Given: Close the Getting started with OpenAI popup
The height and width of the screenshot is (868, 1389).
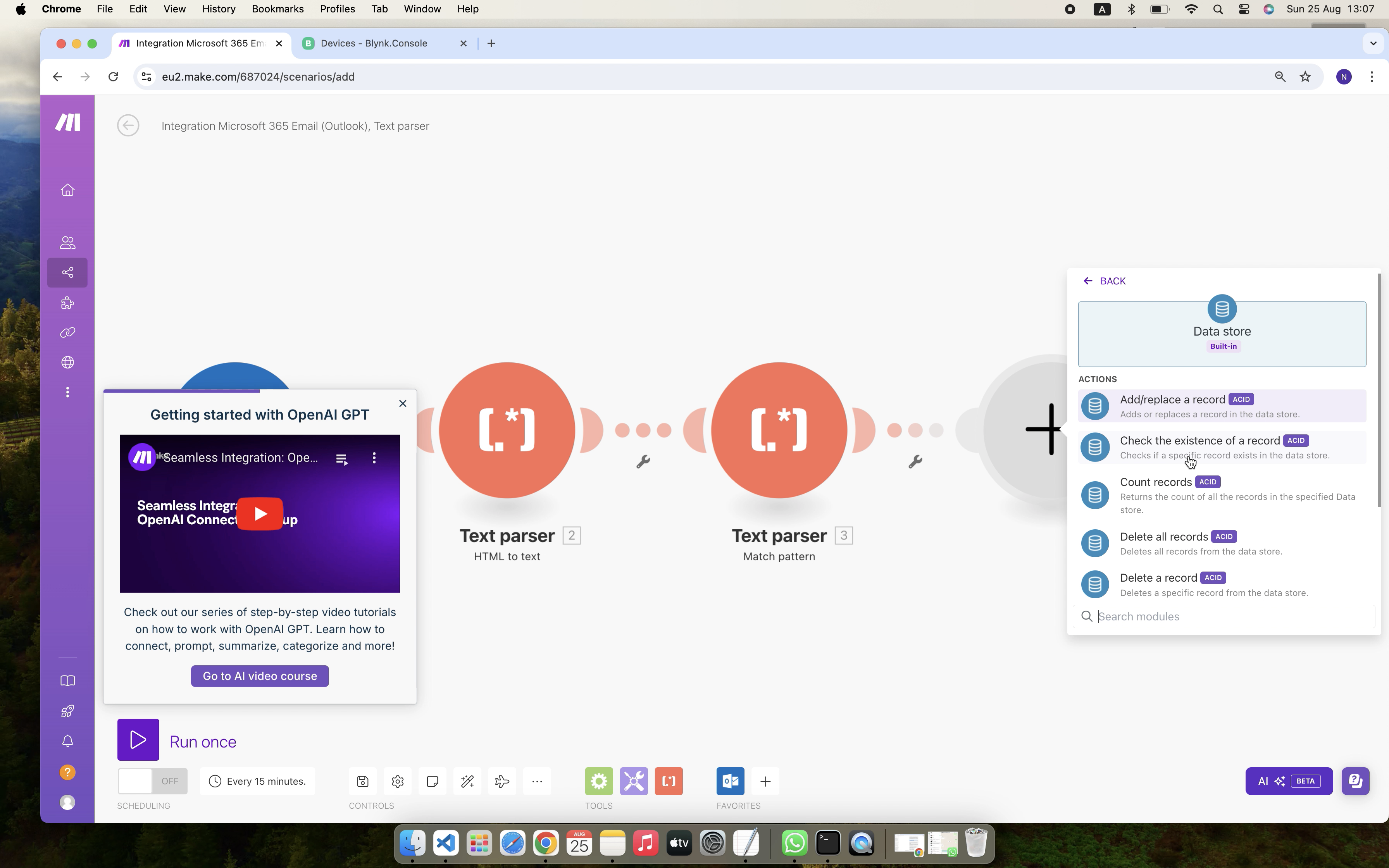Looking at the screenshot, I should click(x=403, y=403).
